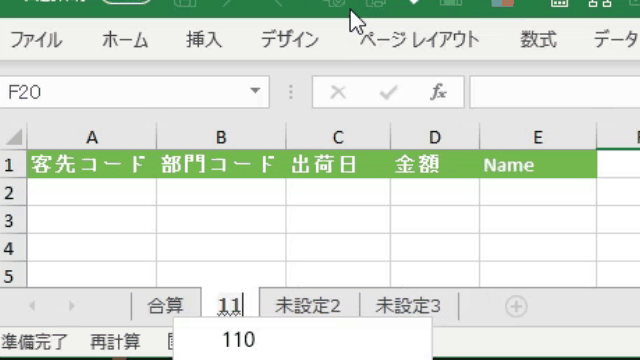Viewport: 640px width, 360px height.
Task: Open the ファイル menu tab
Action: click(x=36, y=40)
